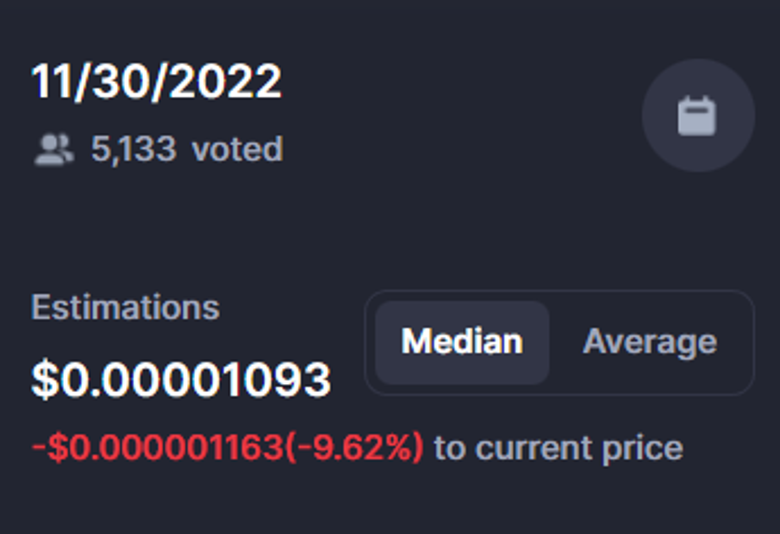Click the red -$0.000001163 difference value
This screenshot has height=534, width=780.
(158, 447)
